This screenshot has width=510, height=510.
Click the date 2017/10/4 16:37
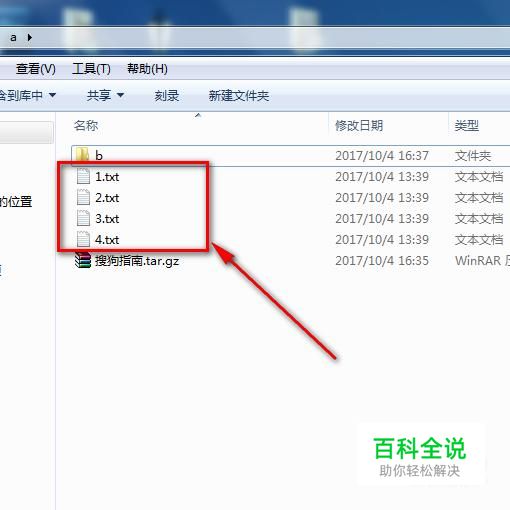coord(382,156)
